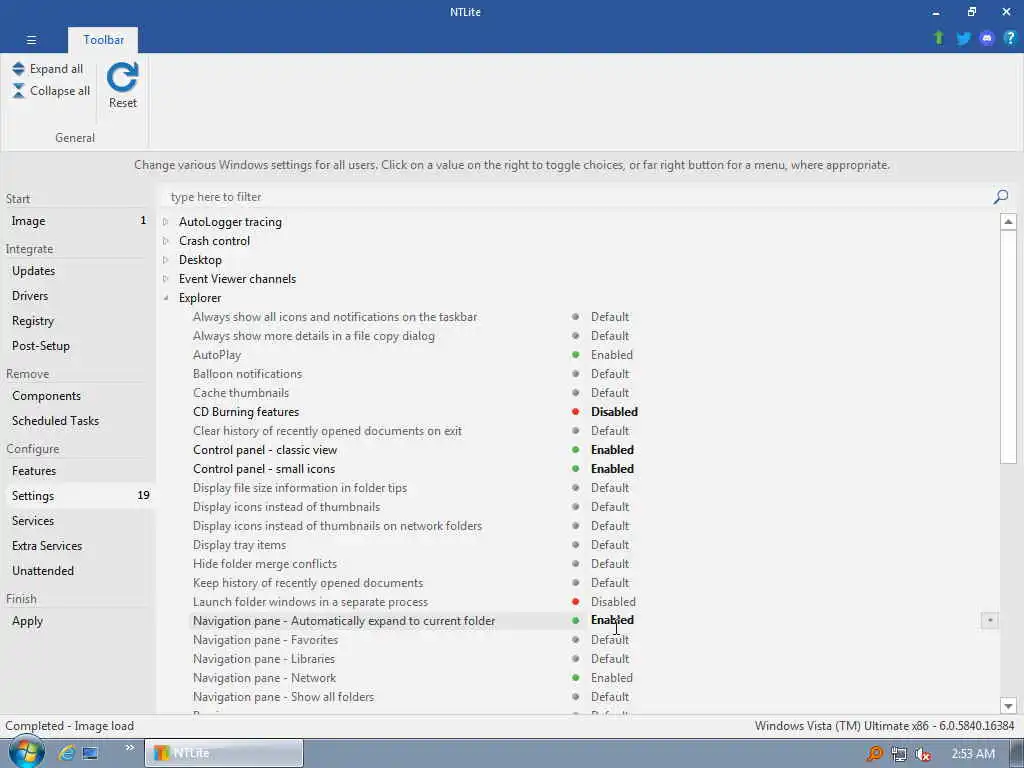Toggle Launch folder windows separate process value
The image size is (1024, 768).
tap(613, 601)
